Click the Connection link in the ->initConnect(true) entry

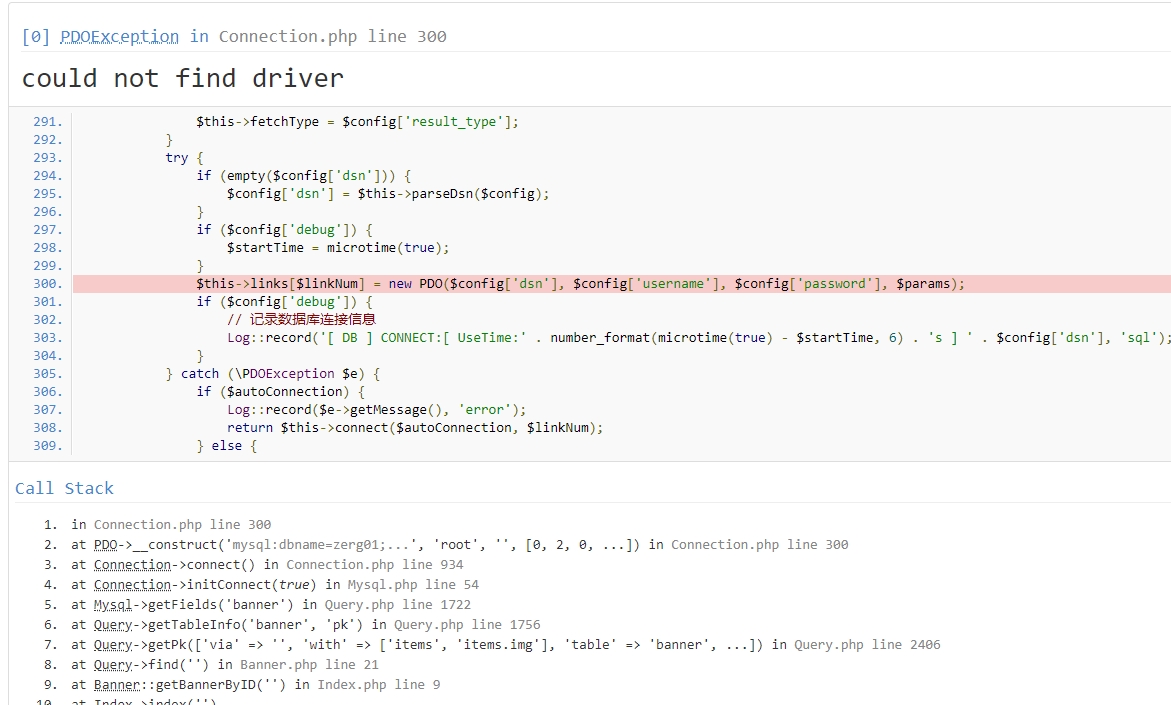pos(132,585)
